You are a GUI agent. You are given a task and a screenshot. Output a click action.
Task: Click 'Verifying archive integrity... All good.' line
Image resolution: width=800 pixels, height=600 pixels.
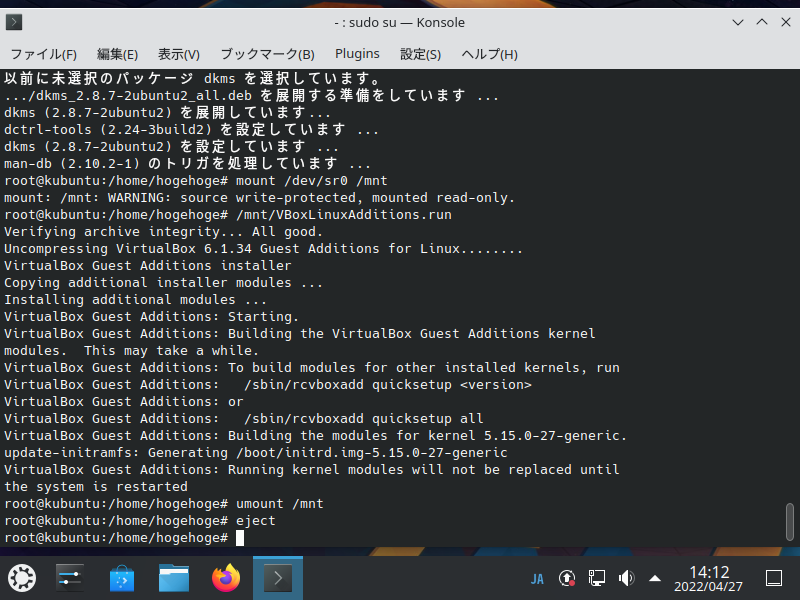(x=163, y=232)
